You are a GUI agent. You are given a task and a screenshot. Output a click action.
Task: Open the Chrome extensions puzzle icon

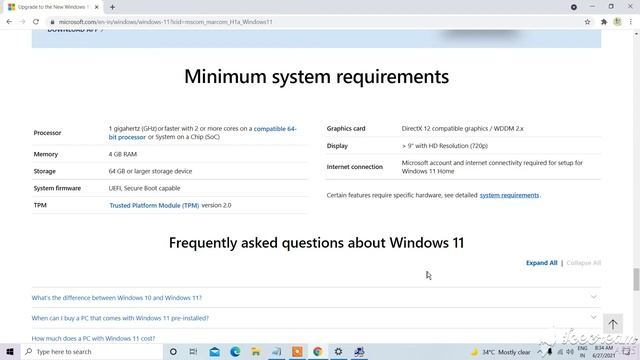coord(604,22)
